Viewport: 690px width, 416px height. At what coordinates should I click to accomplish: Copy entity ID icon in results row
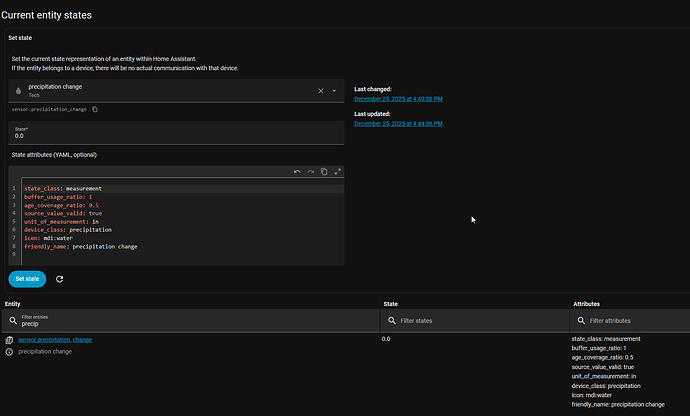click(x=9, y=340)
